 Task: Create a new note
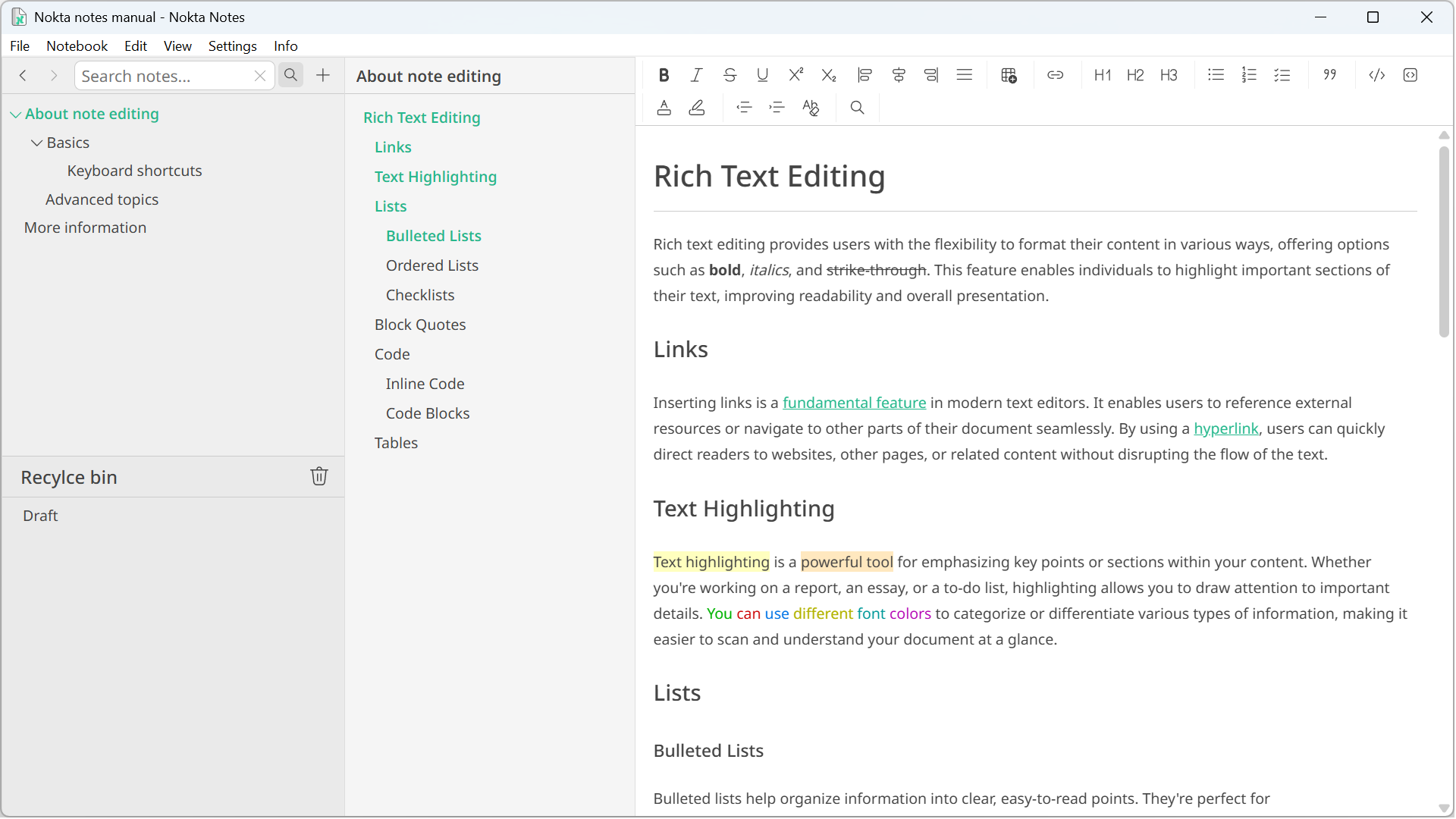(x=322, y=75)
